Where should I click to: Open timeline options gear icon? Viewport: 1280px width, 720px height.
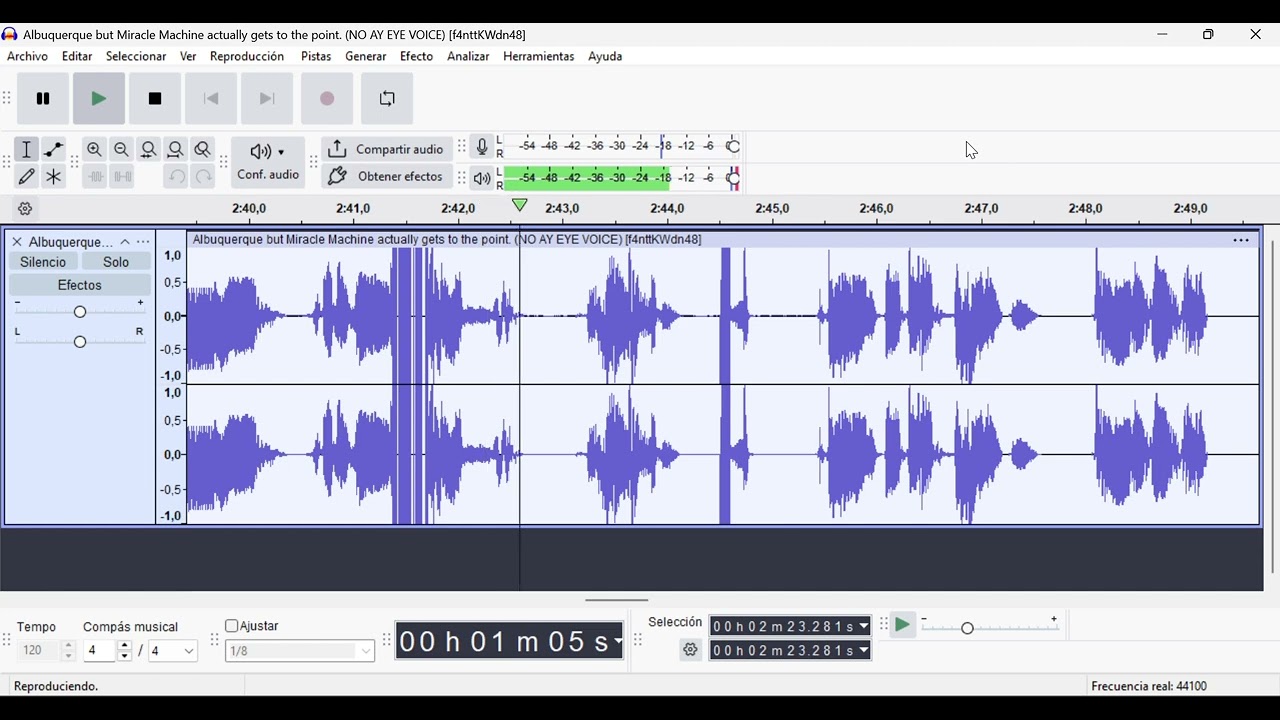26,210
